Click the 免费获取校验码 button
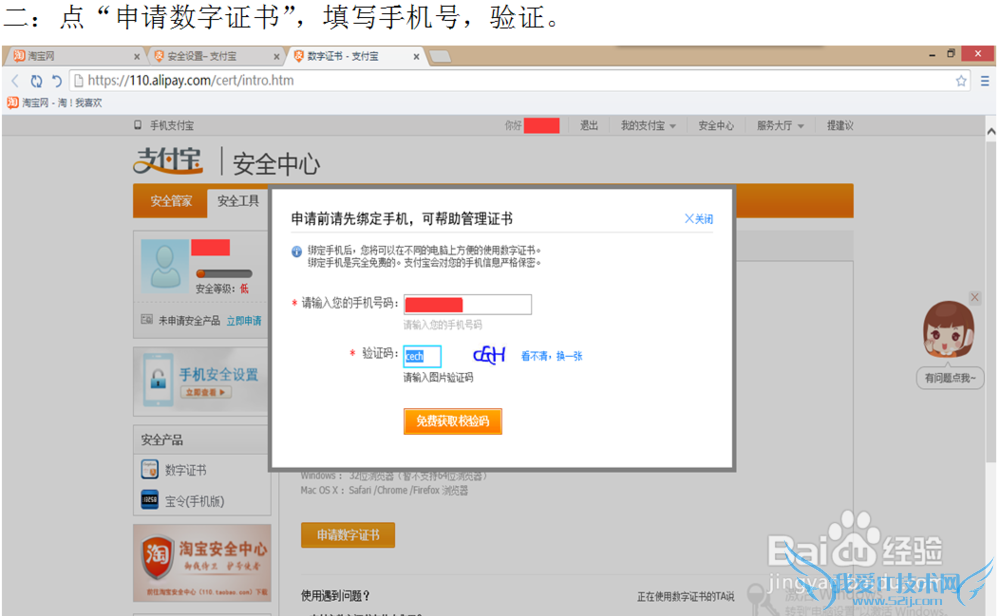 click(x=453, y=422)
